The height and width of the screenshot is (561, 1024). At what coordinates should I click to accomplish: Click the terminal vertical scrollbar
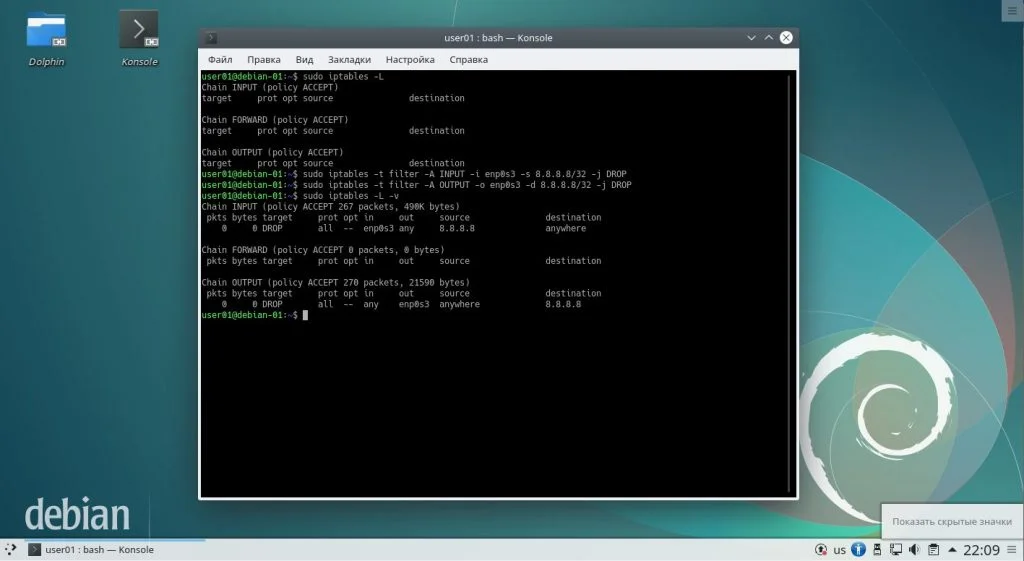coord(790,283)
